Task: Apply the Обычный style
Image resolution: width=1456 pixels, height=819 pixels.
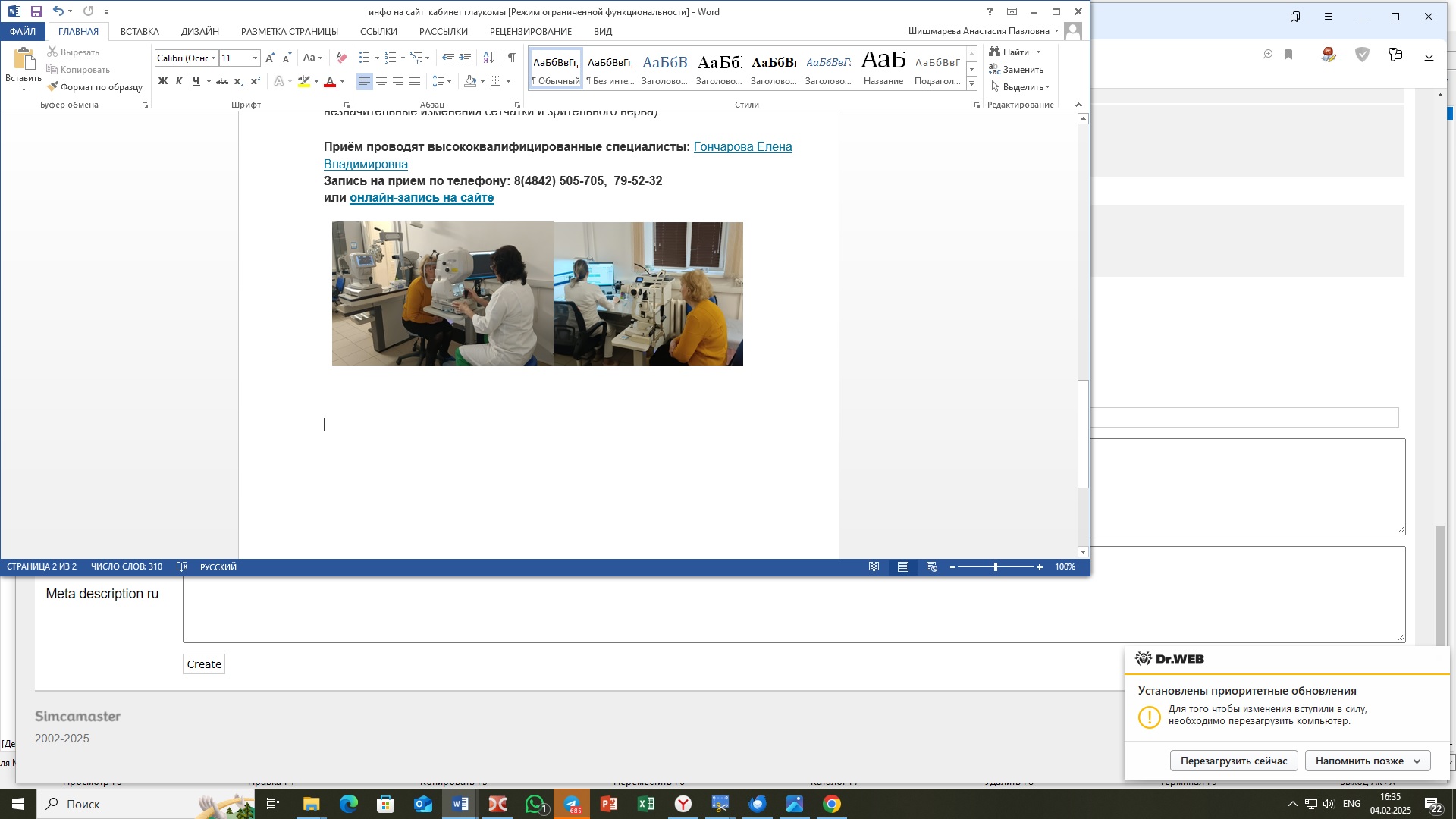Action: coord(556,69)
